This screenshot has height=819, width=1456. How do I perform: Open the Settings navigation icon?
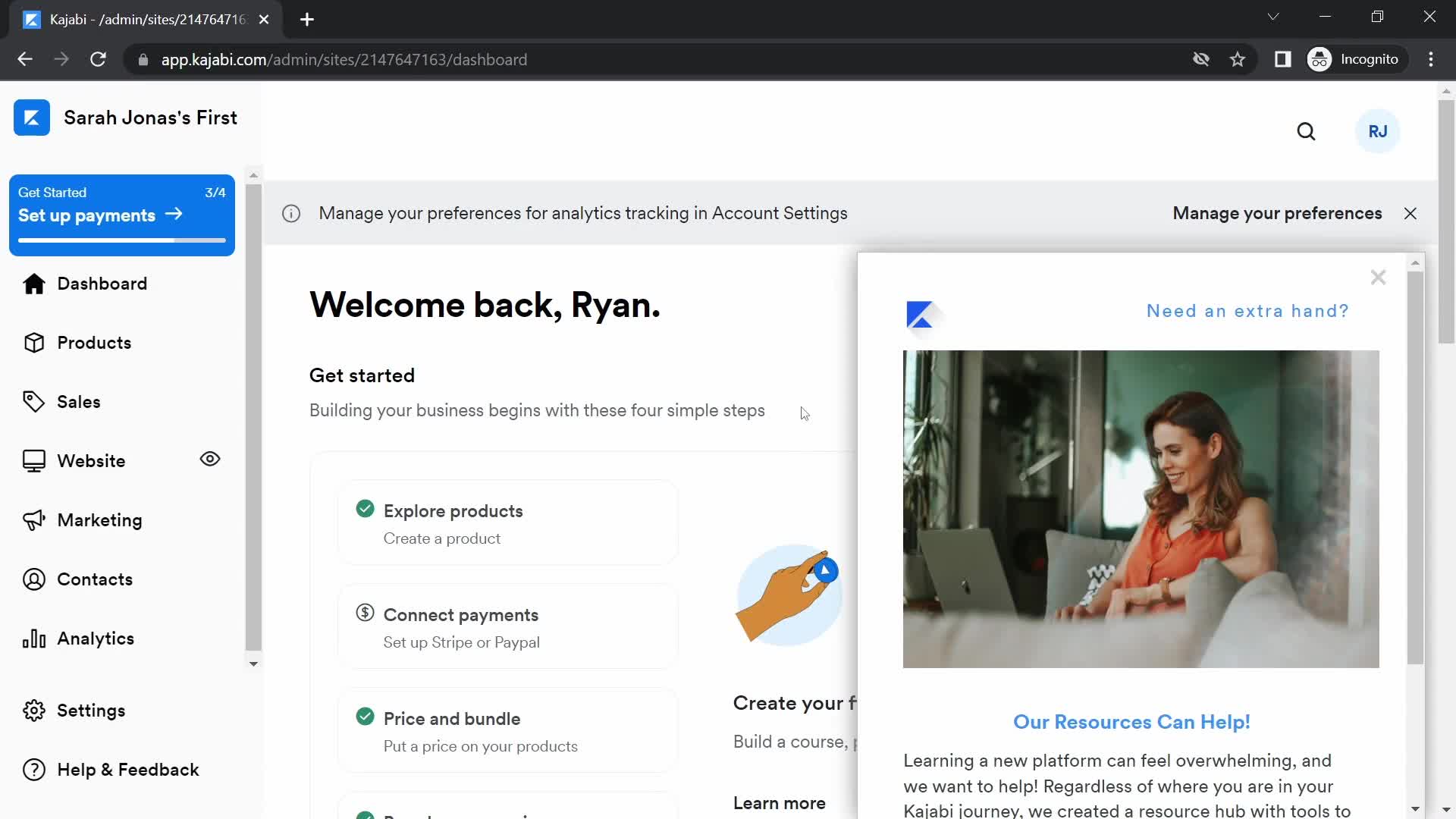pos(35,710)
